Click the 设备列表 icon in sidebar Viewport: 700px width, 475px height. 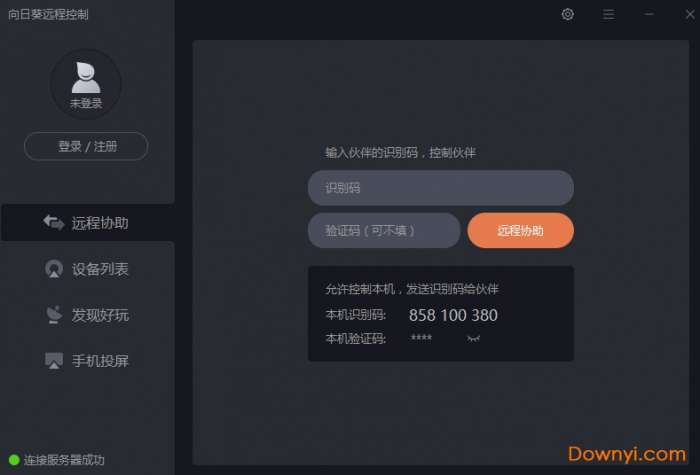[x=54, y=269]
